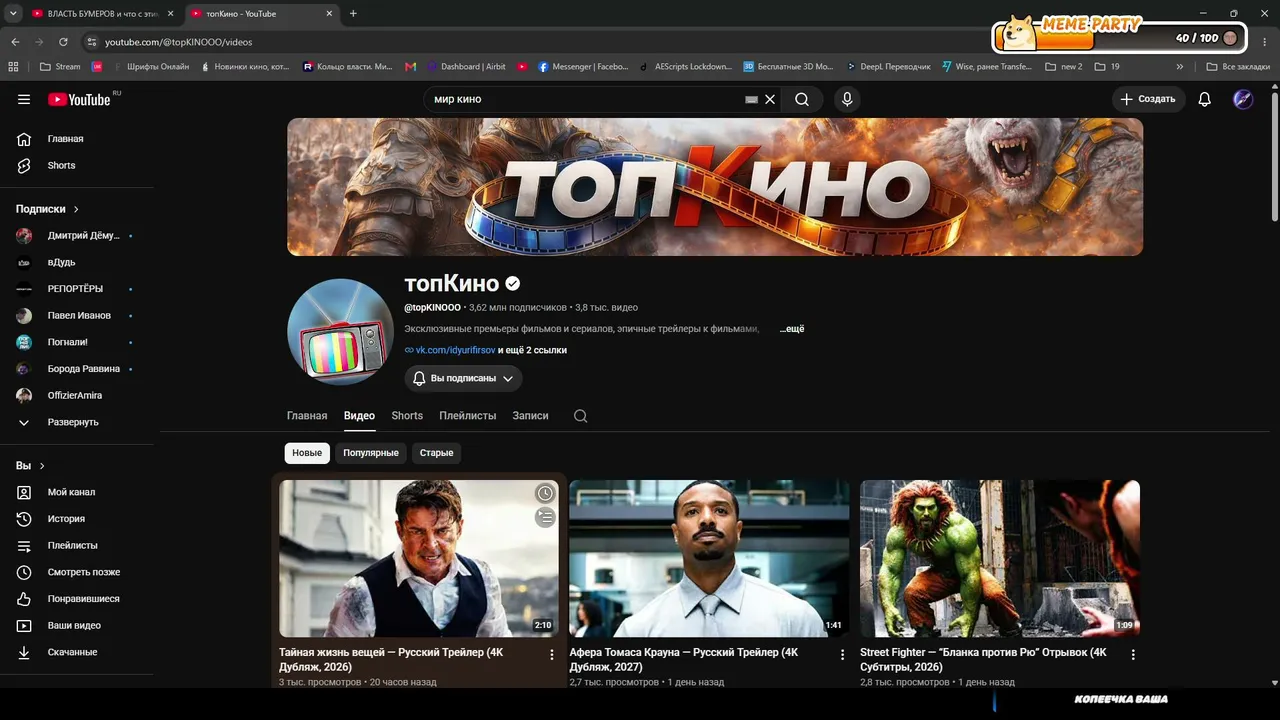Show the и ещё 2 ссылки links
Screen dimensions: 1280x720
(533, 350)
